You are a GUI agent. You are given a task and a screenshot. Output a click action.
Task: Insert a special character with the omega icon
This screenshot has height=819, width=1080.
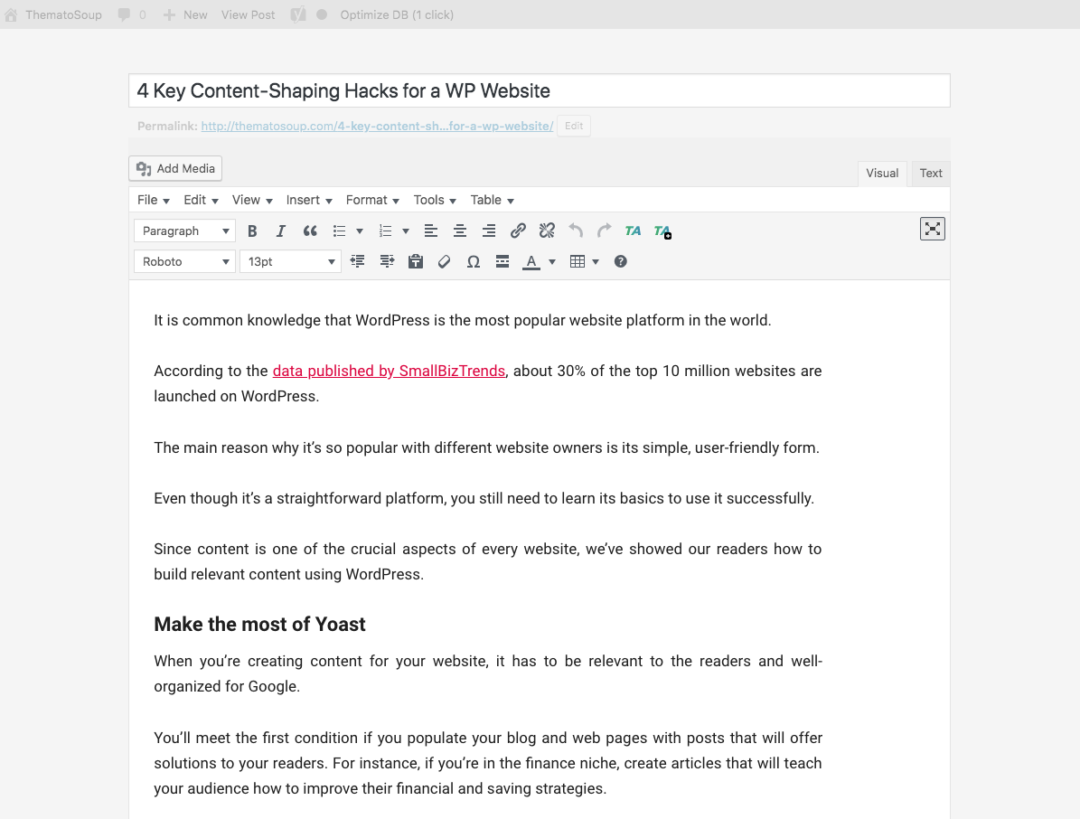coord(473,262)
